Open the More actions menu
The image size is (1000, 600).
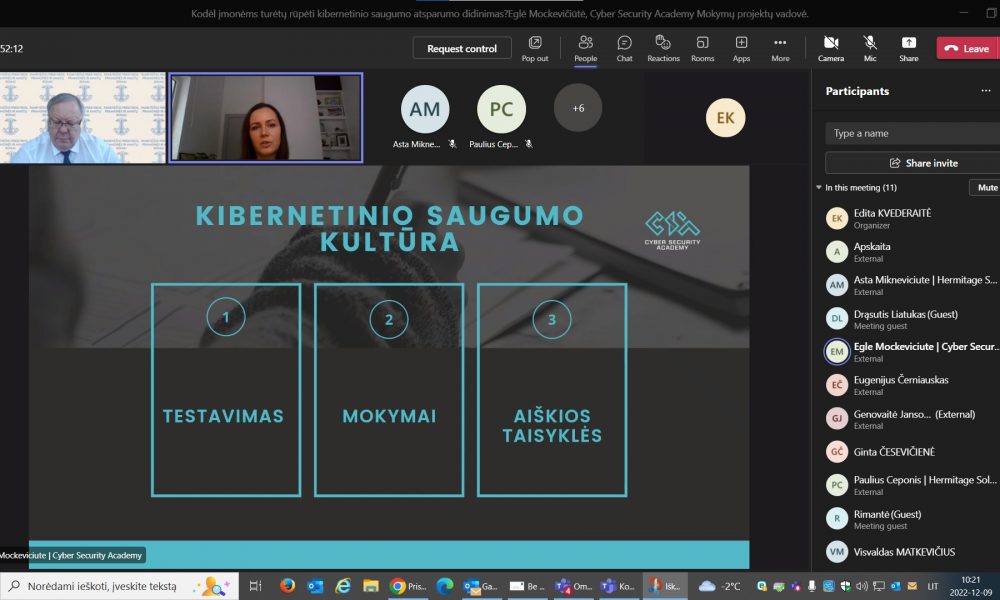click(780, 48)
